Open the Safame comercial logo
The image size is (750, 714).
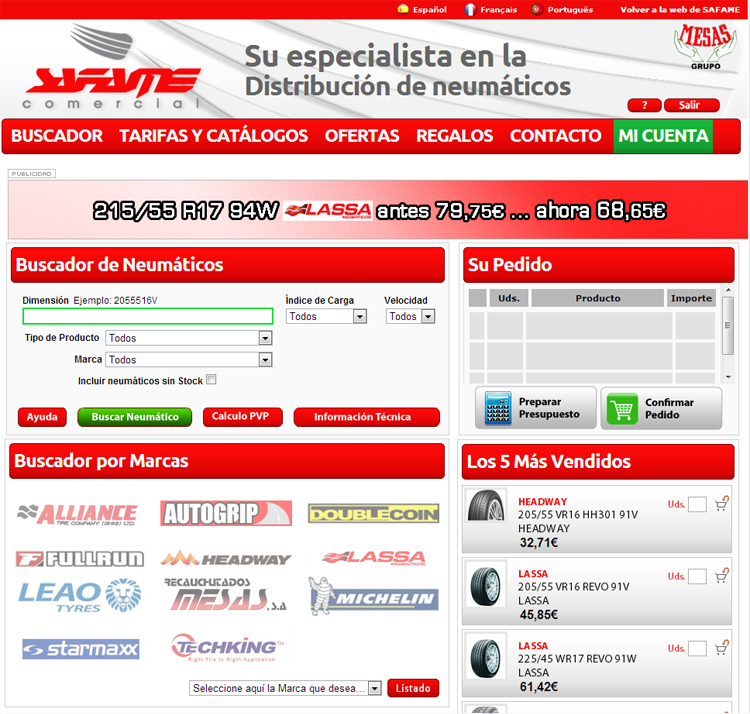[x=113, y=68]
